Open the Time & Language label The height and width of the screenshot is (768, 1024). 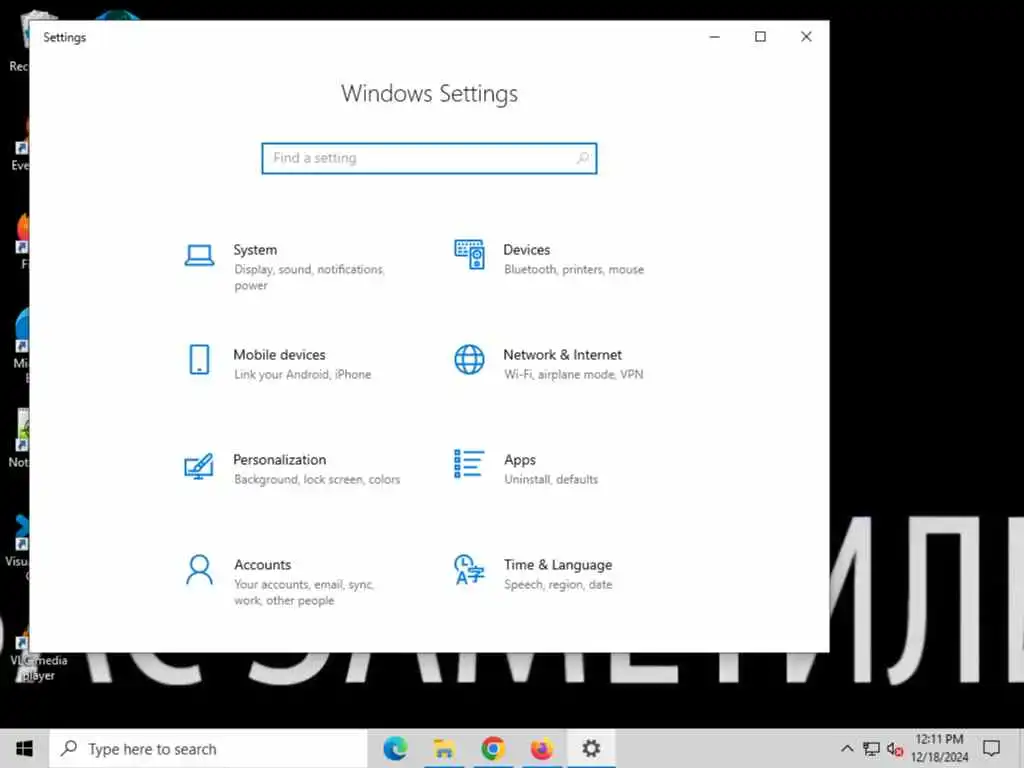click(558, 565)
